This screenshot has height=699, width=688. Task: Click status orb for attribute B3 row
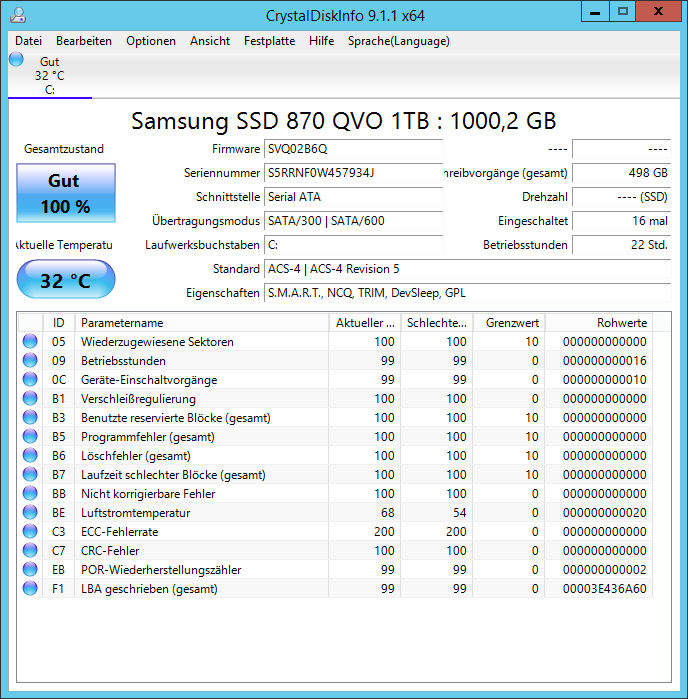(x=30, y=417)
